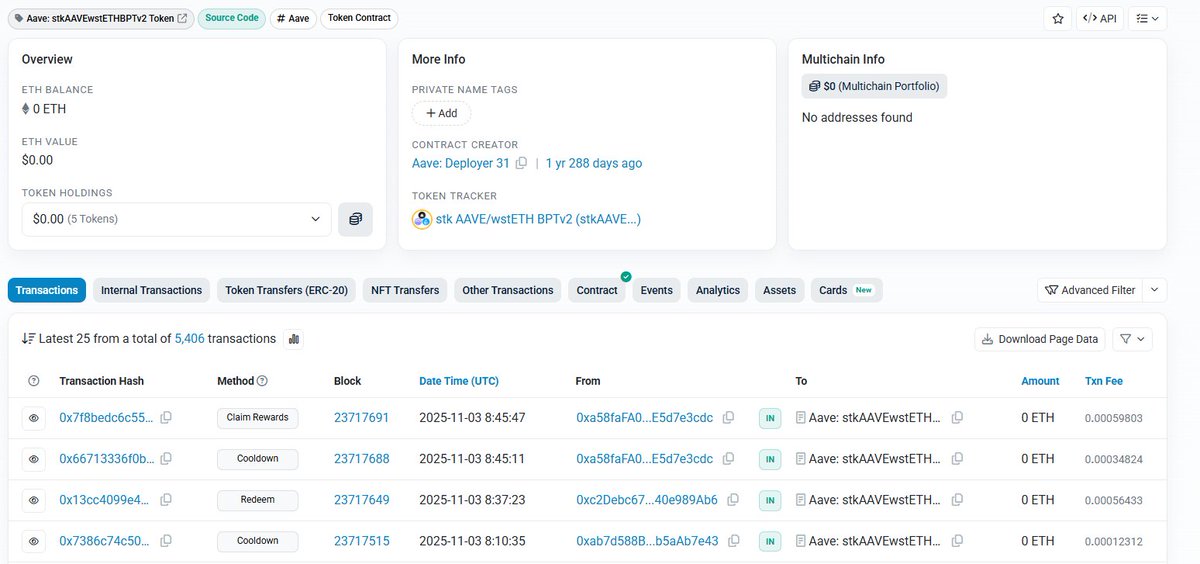Switch to the Transactions tab

coord(47,290)
